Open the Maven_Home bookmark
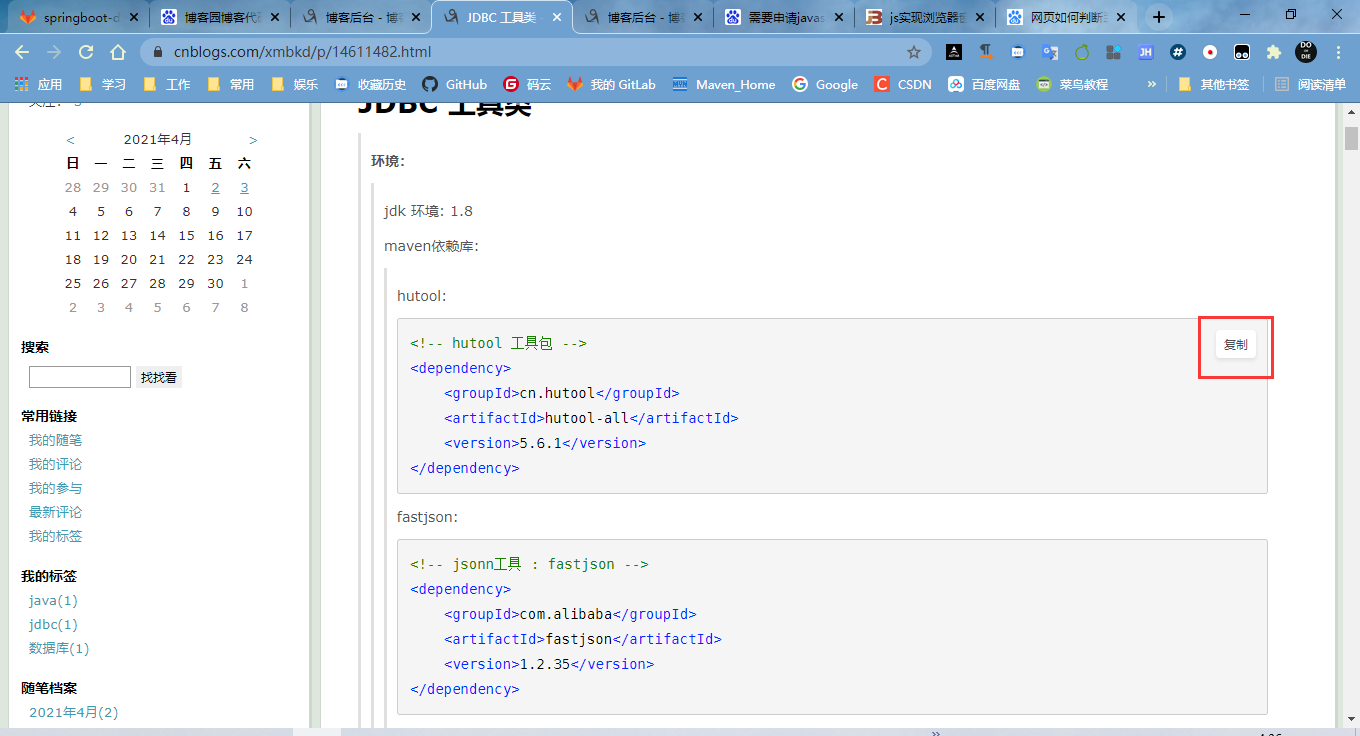 (x=724, y=85)
